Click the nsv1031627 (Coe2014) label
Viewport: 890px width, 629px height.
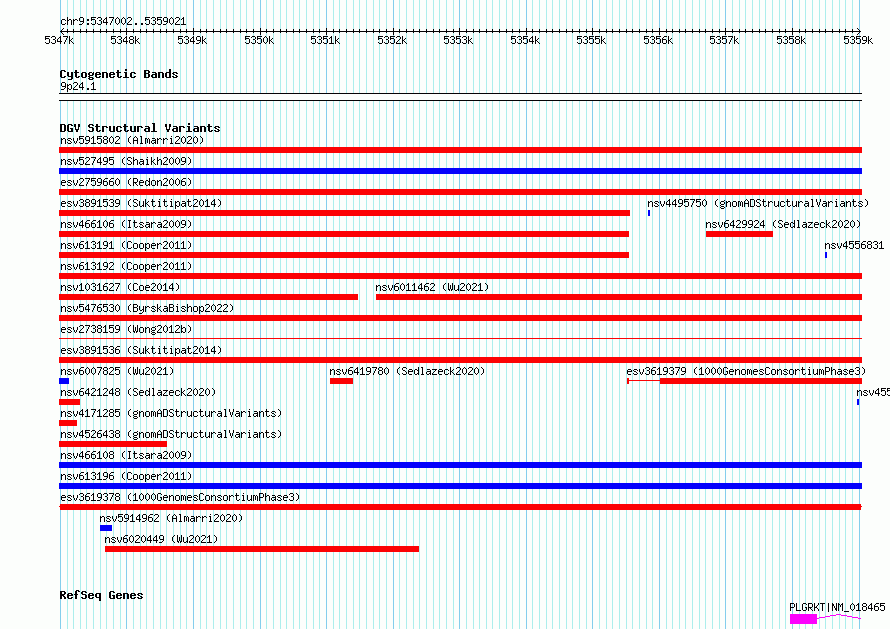pyautogui.click(x=120, y=287)
